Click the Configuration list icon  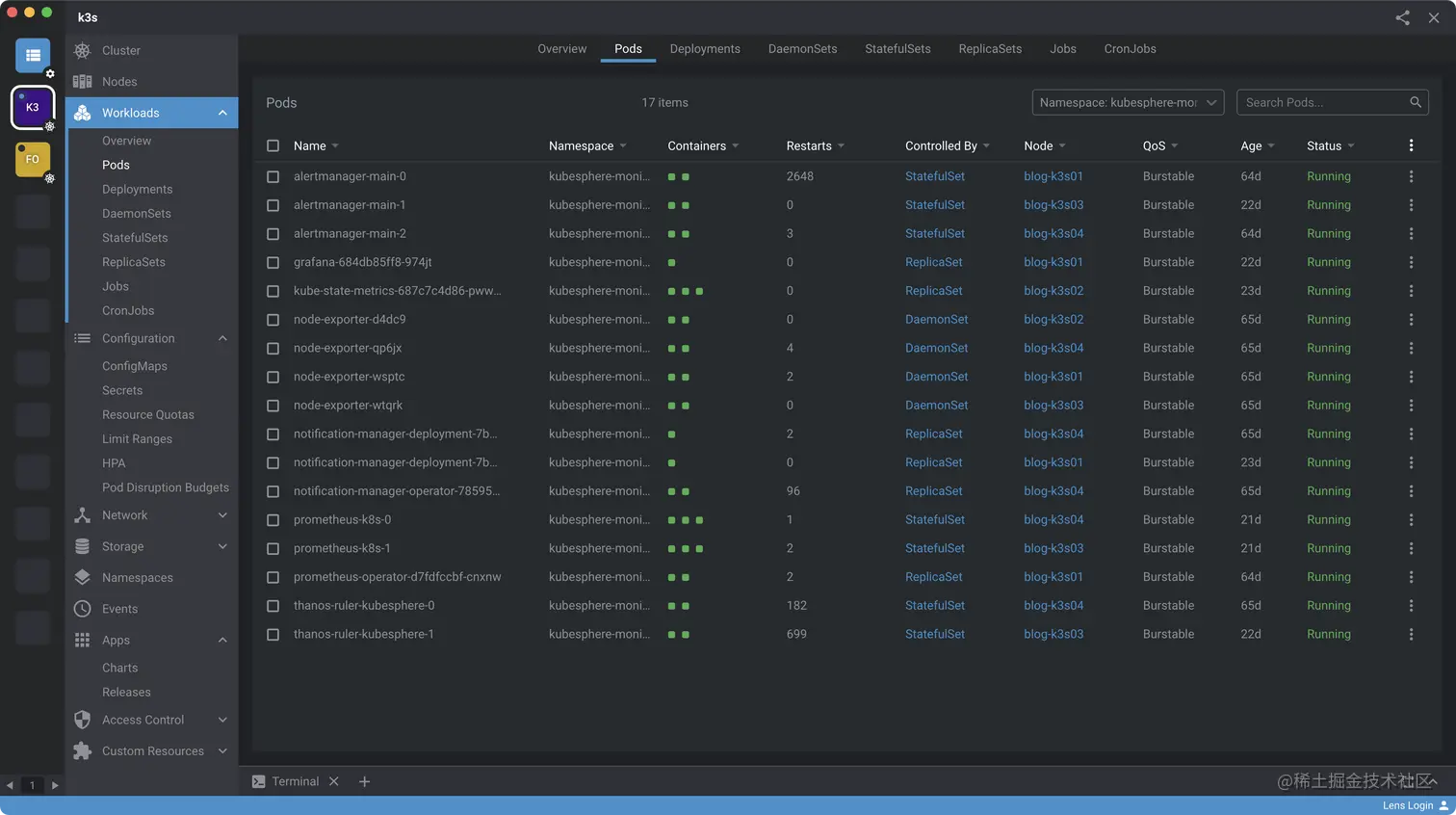coord(83,338)
